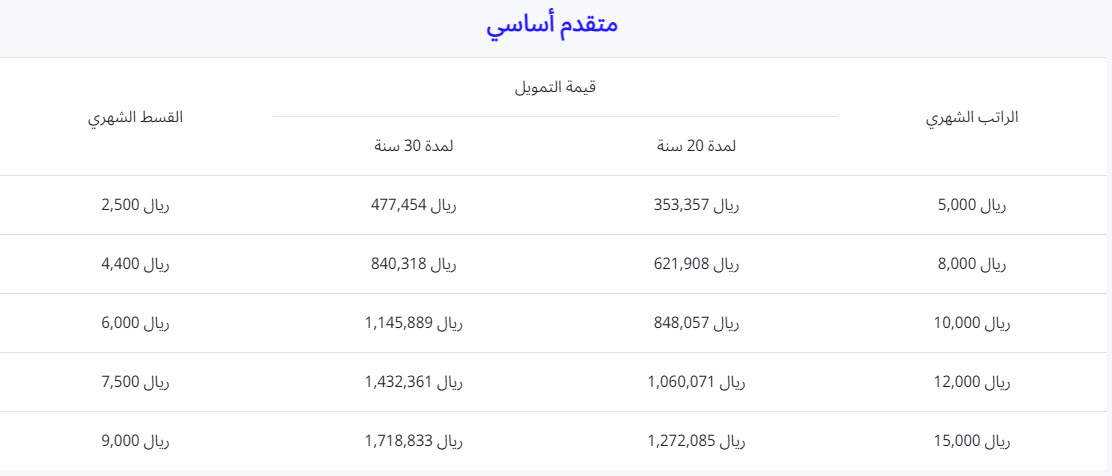Image resolution: width=1112 pixels, height=476 pixels.
Task: Click the 7,500 ريال installment cell
Action: point(135,382)
